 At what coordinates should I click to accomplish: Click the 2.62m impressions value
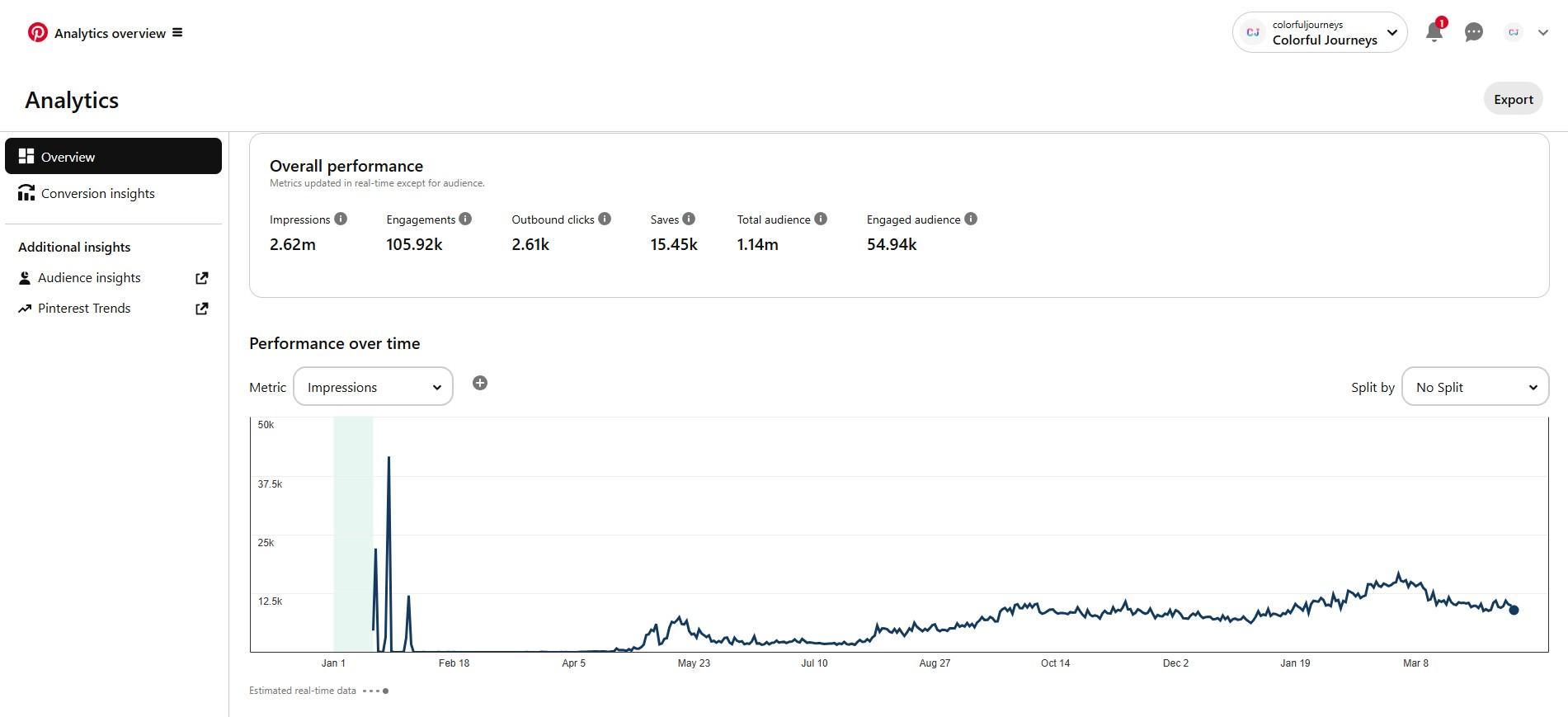tap(293, 244)
